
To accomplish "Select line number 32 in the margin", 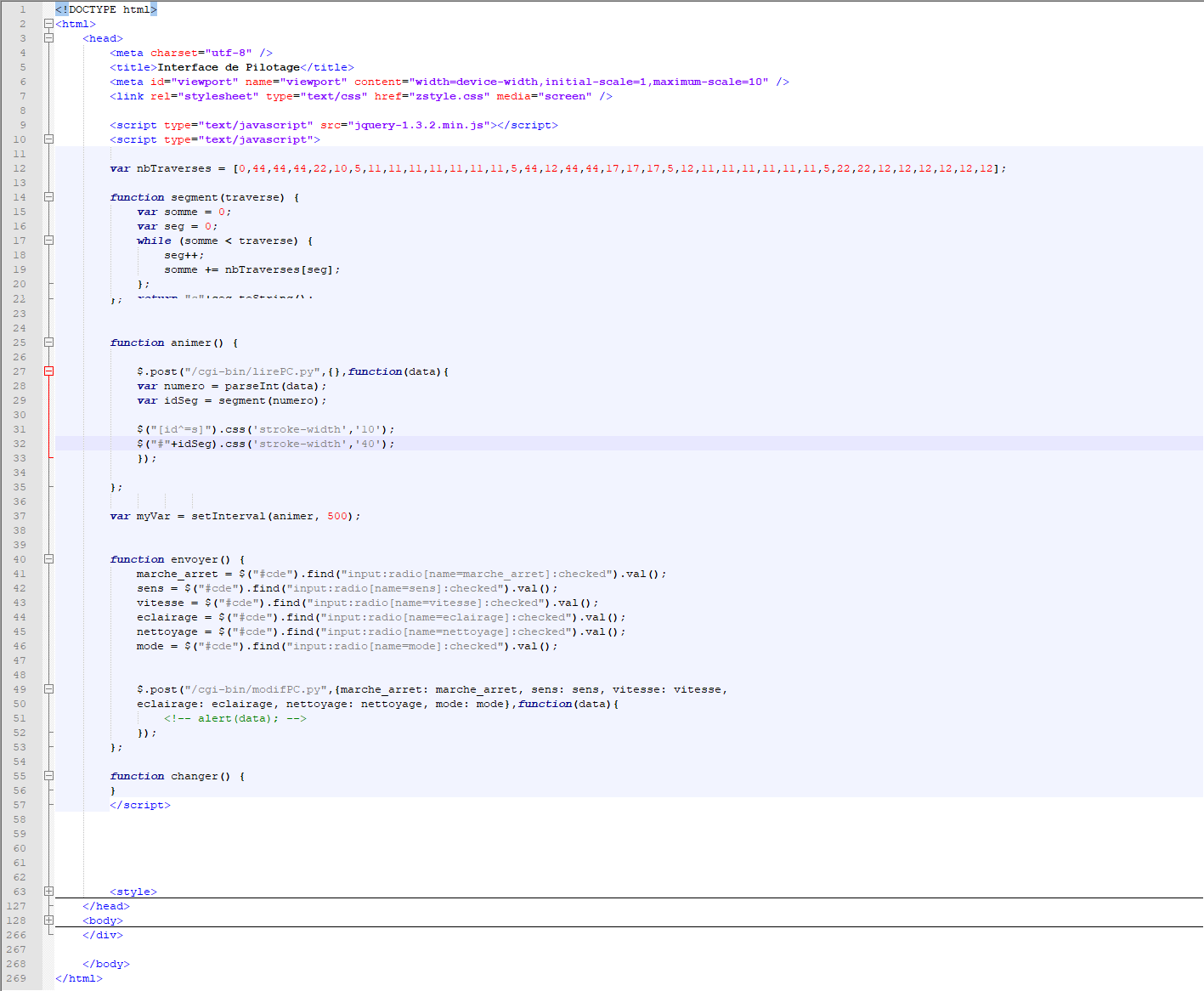I will pyautogui.click(x=20, y=444).
